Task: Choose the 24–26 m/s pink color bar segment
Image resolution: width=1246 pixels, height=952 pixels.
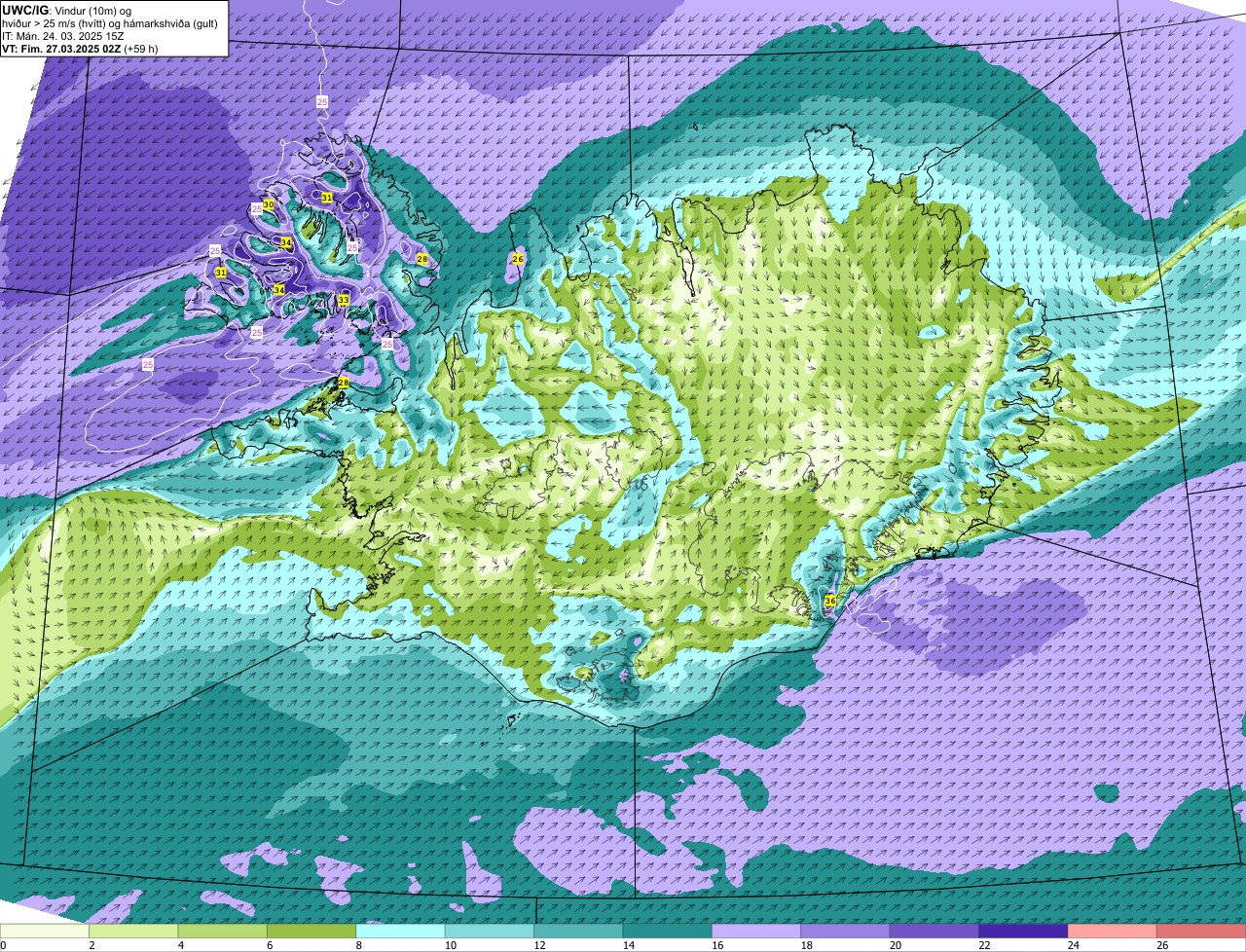Action: (1113, 932)
